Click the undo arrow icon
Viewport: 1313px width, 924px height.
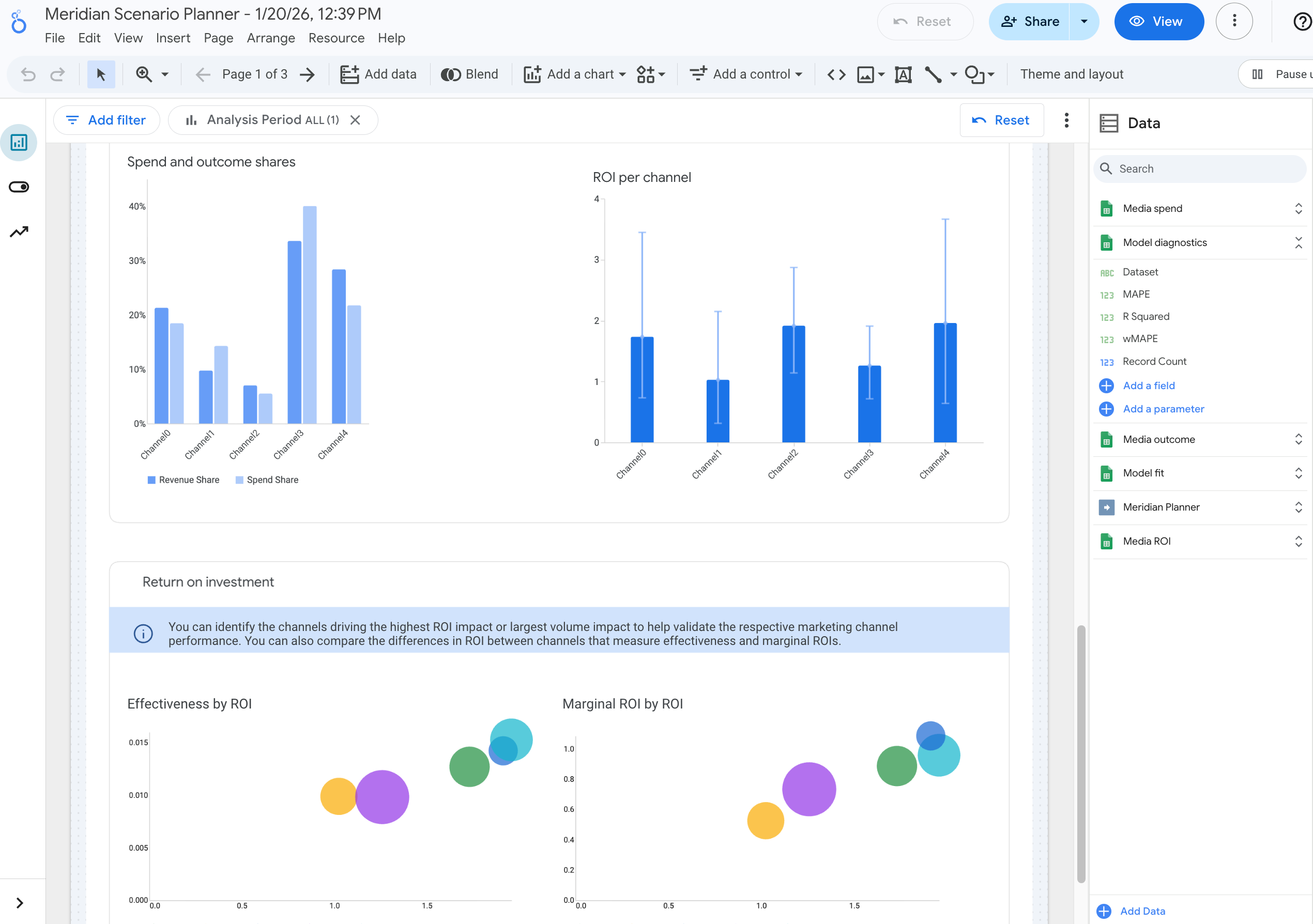pos(28,74)
